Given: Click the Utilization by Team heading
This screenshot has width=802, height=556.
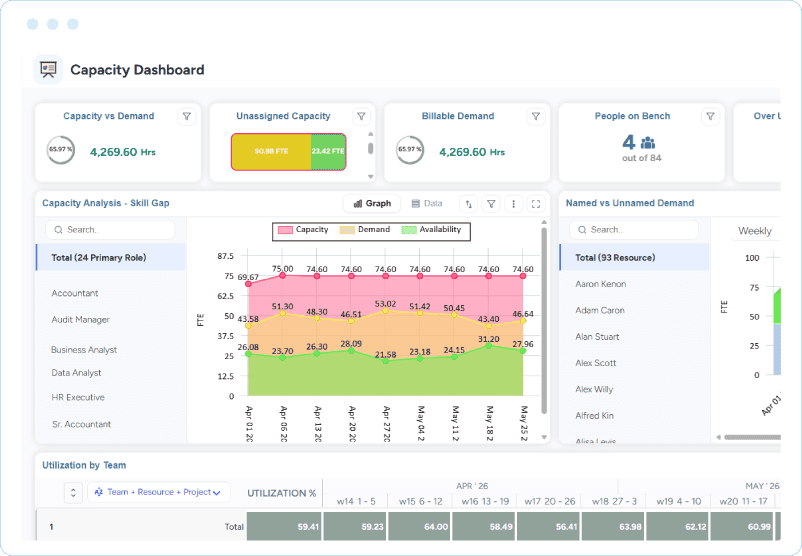Looking at the screenshot, I should click(x=84, y=465).
